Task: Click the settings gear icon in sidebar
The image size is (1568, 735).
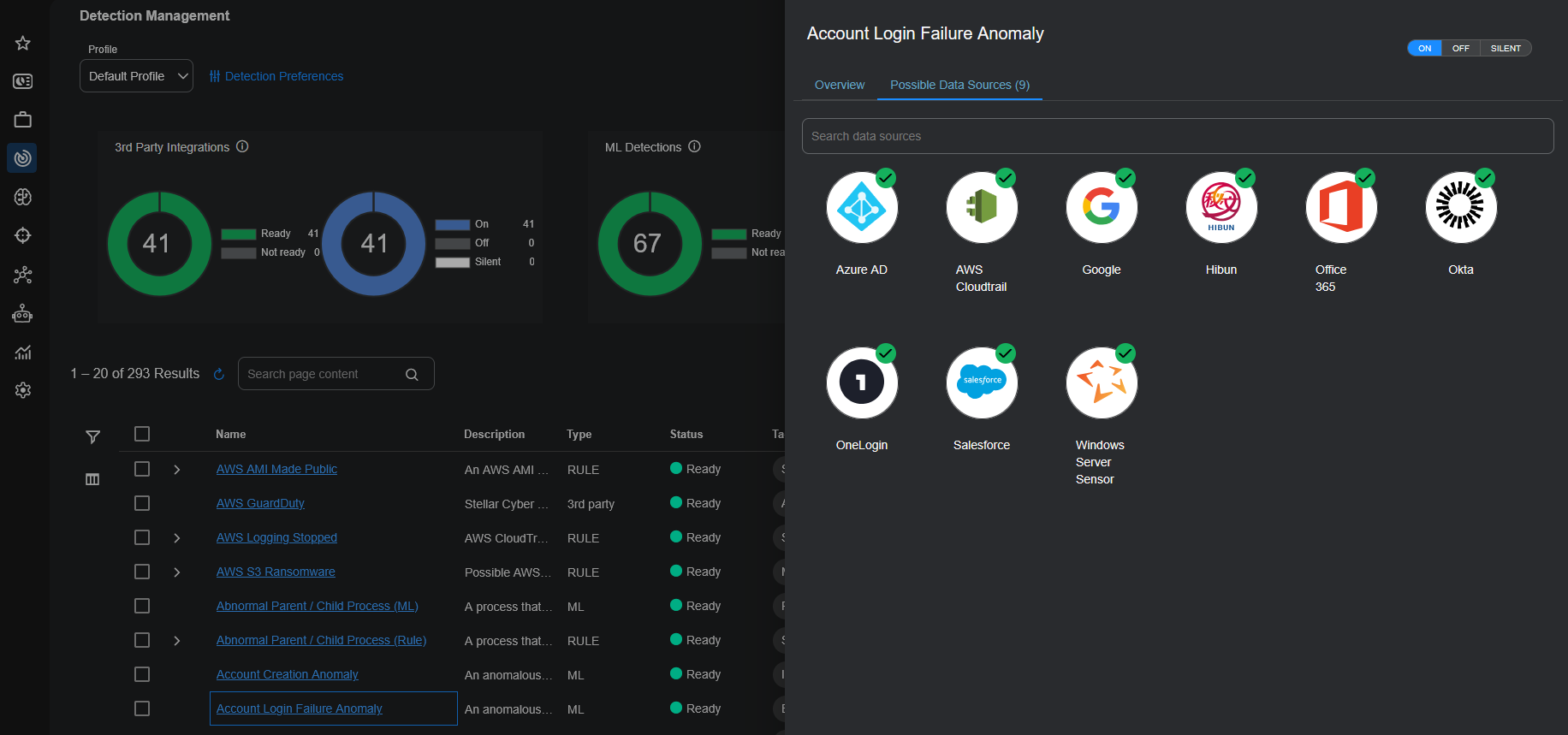Action: (23, 390)
